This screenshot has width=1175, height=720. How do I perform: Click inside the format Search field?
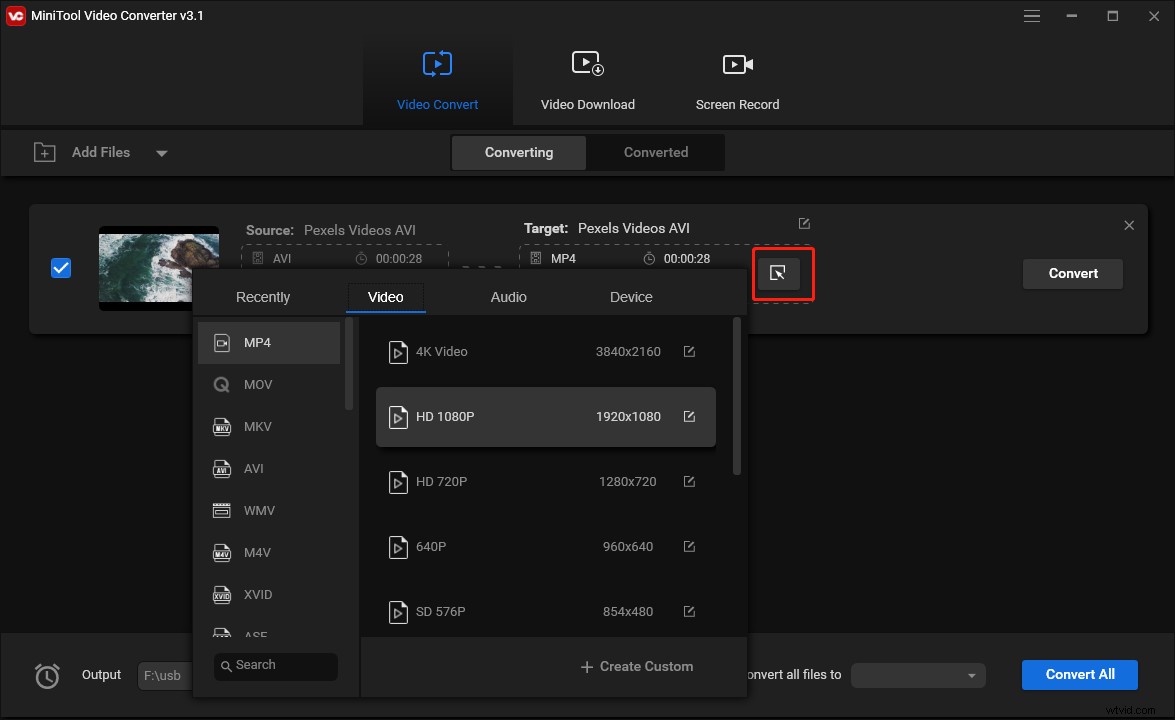[275, 666]
